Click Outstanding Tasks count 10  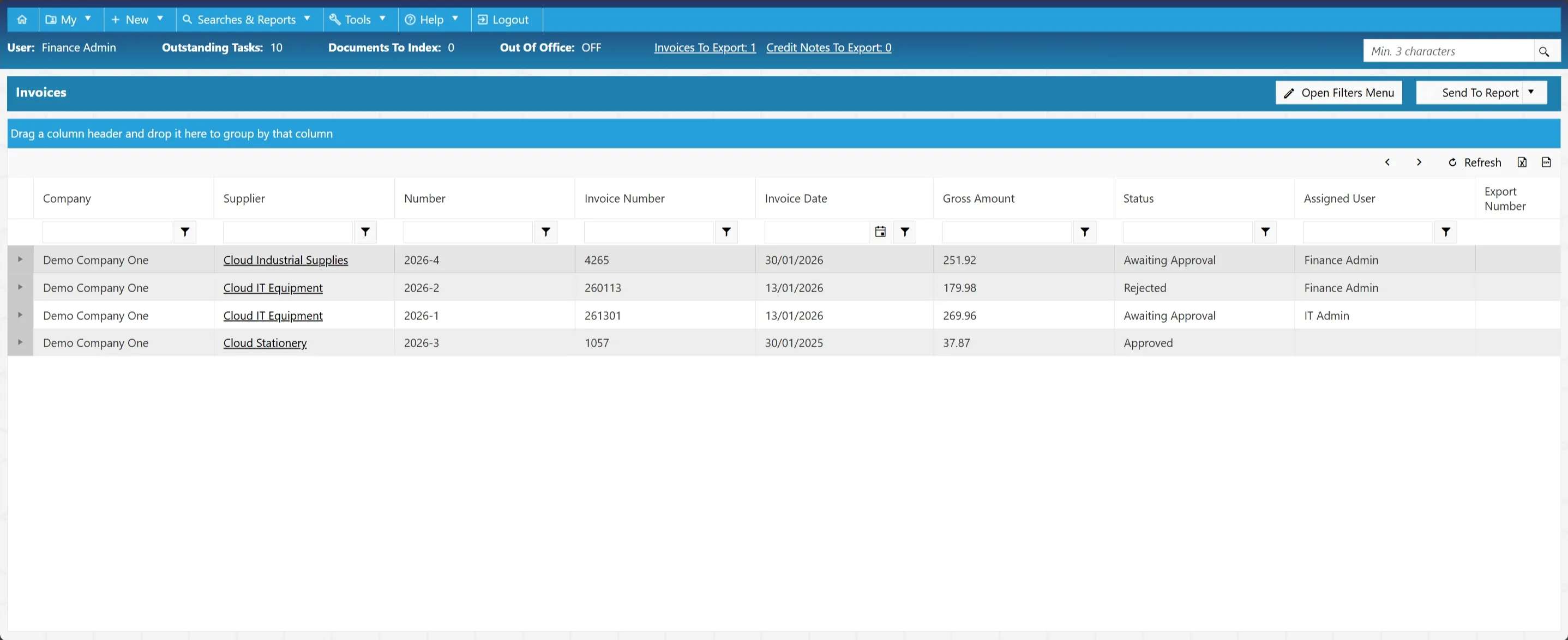click(x=277, y=47)
